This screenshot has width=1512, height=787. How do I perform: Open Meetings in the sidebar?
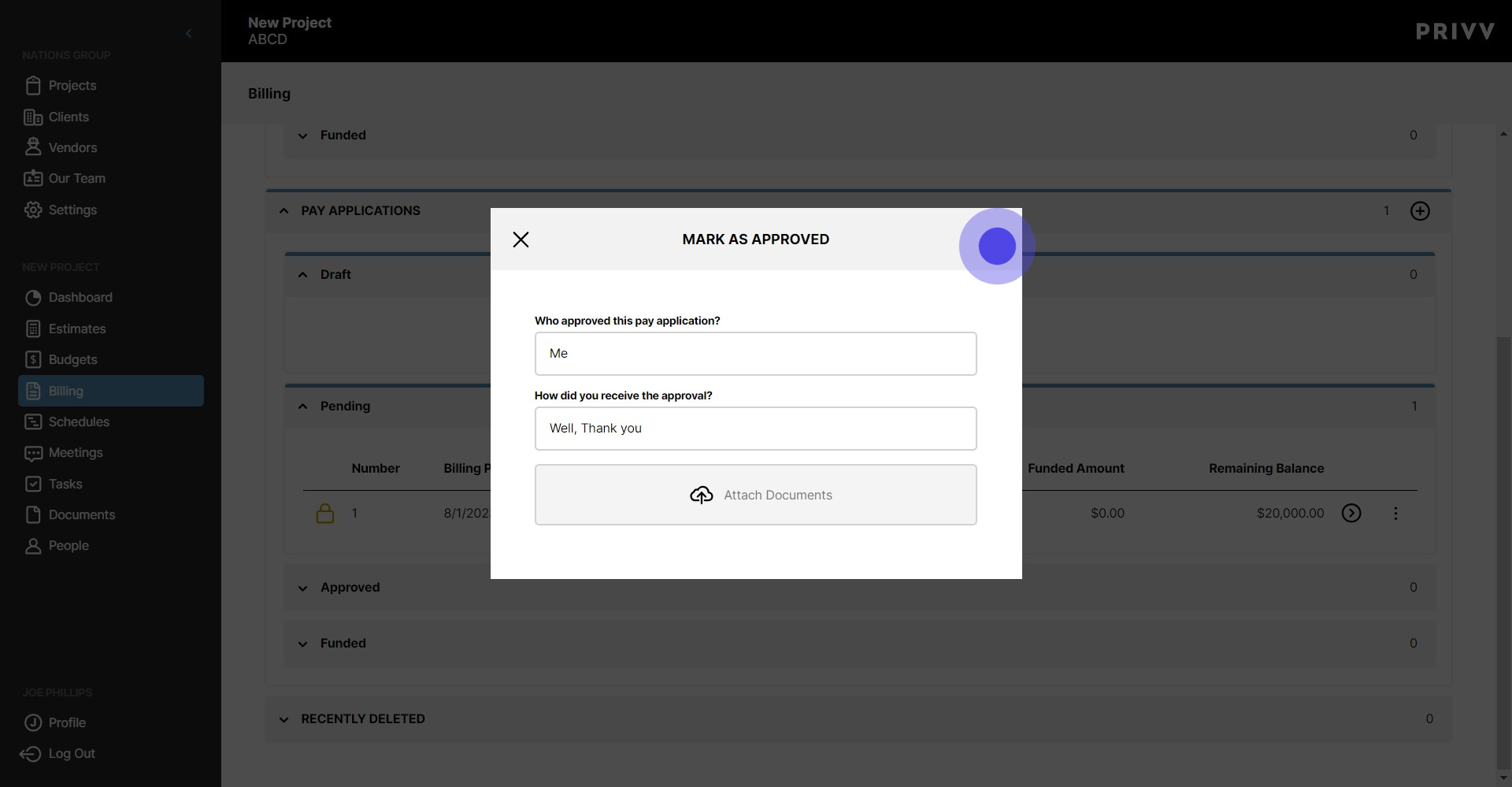point(76,452)
